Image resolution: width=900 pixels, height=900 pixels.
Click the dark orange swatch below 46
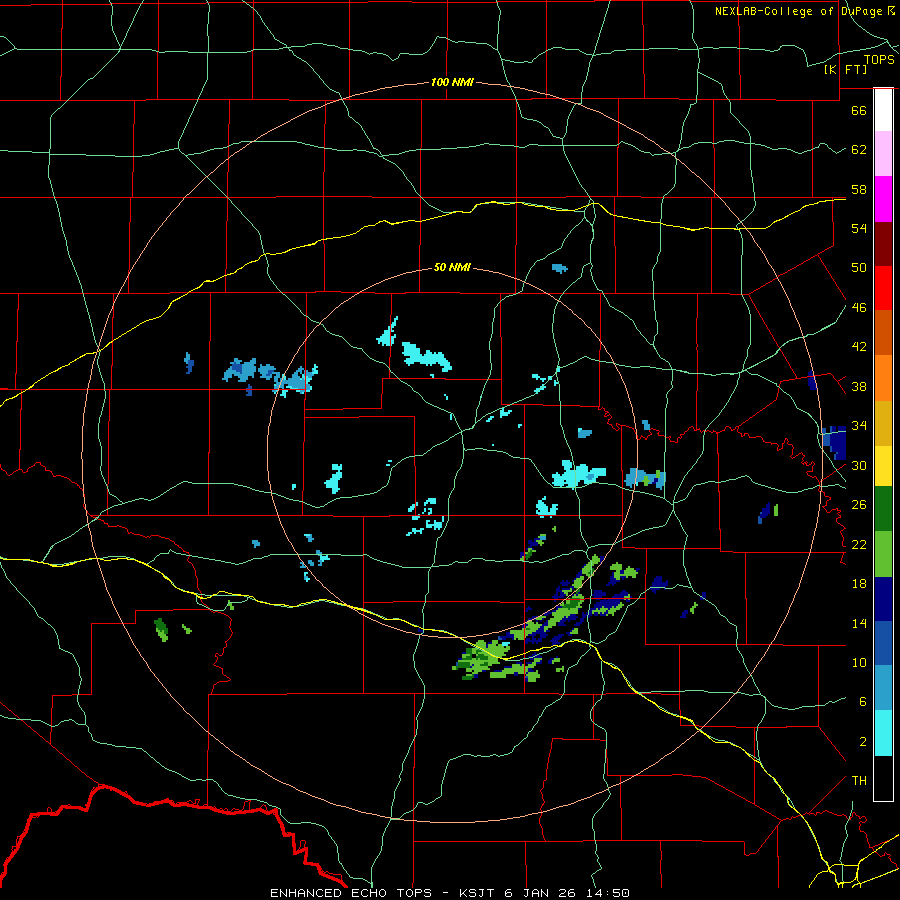coord(883,333)
